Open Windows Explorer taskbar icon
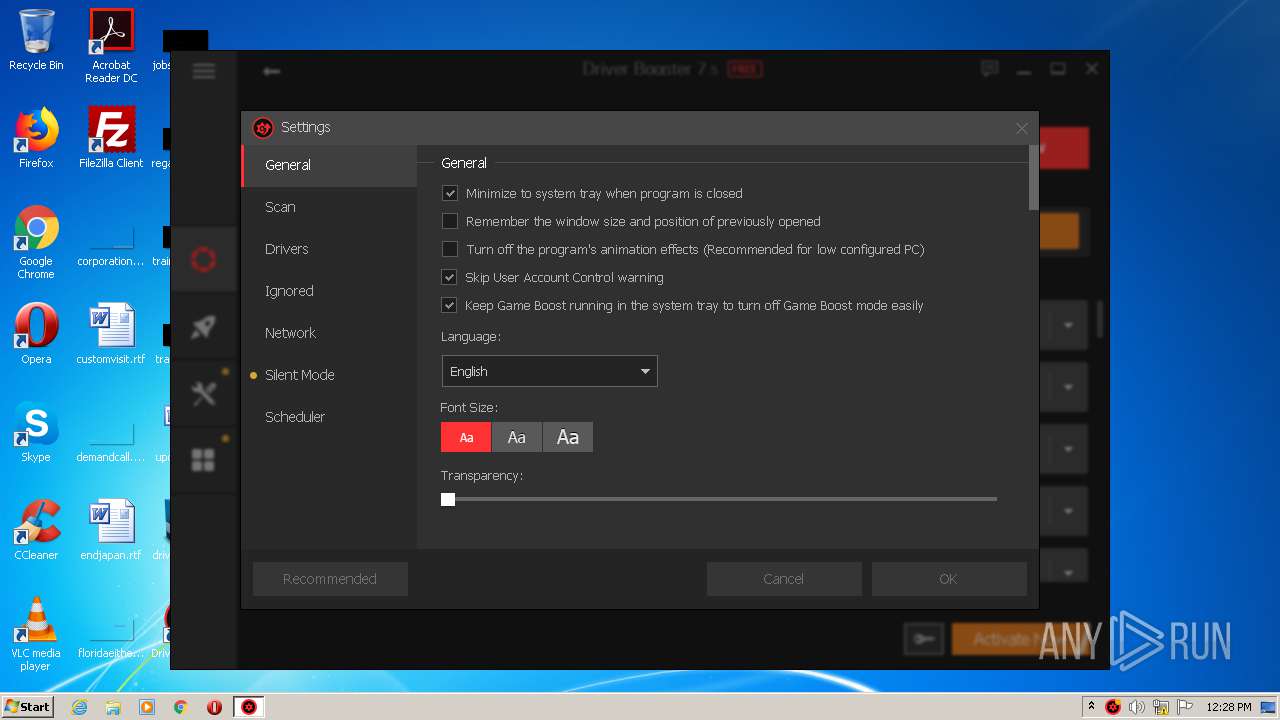Screen dimensions: 1280x720 click(113, 707)
